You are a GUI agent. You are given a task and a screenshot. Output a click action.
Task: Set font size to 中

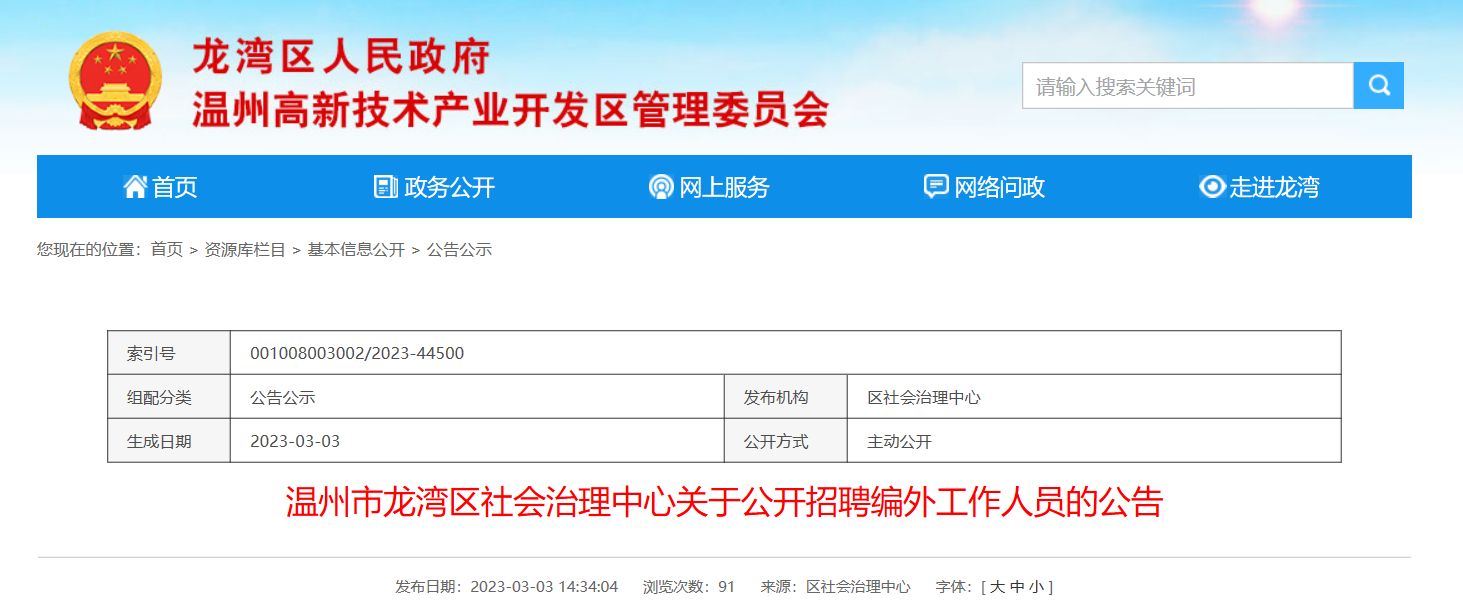1017,587
